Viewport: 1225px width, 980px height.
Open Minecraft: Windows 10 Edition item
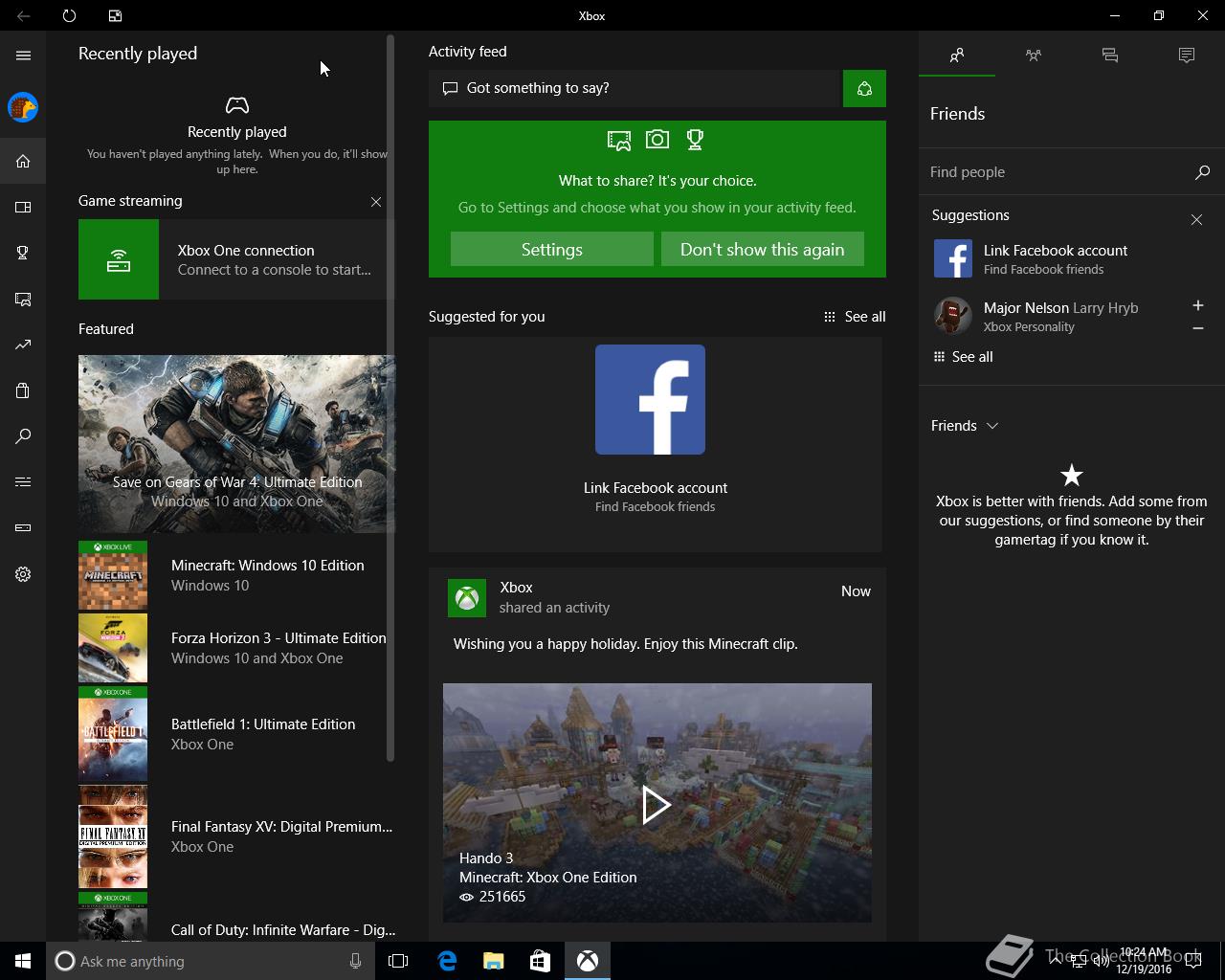point(235,575)
